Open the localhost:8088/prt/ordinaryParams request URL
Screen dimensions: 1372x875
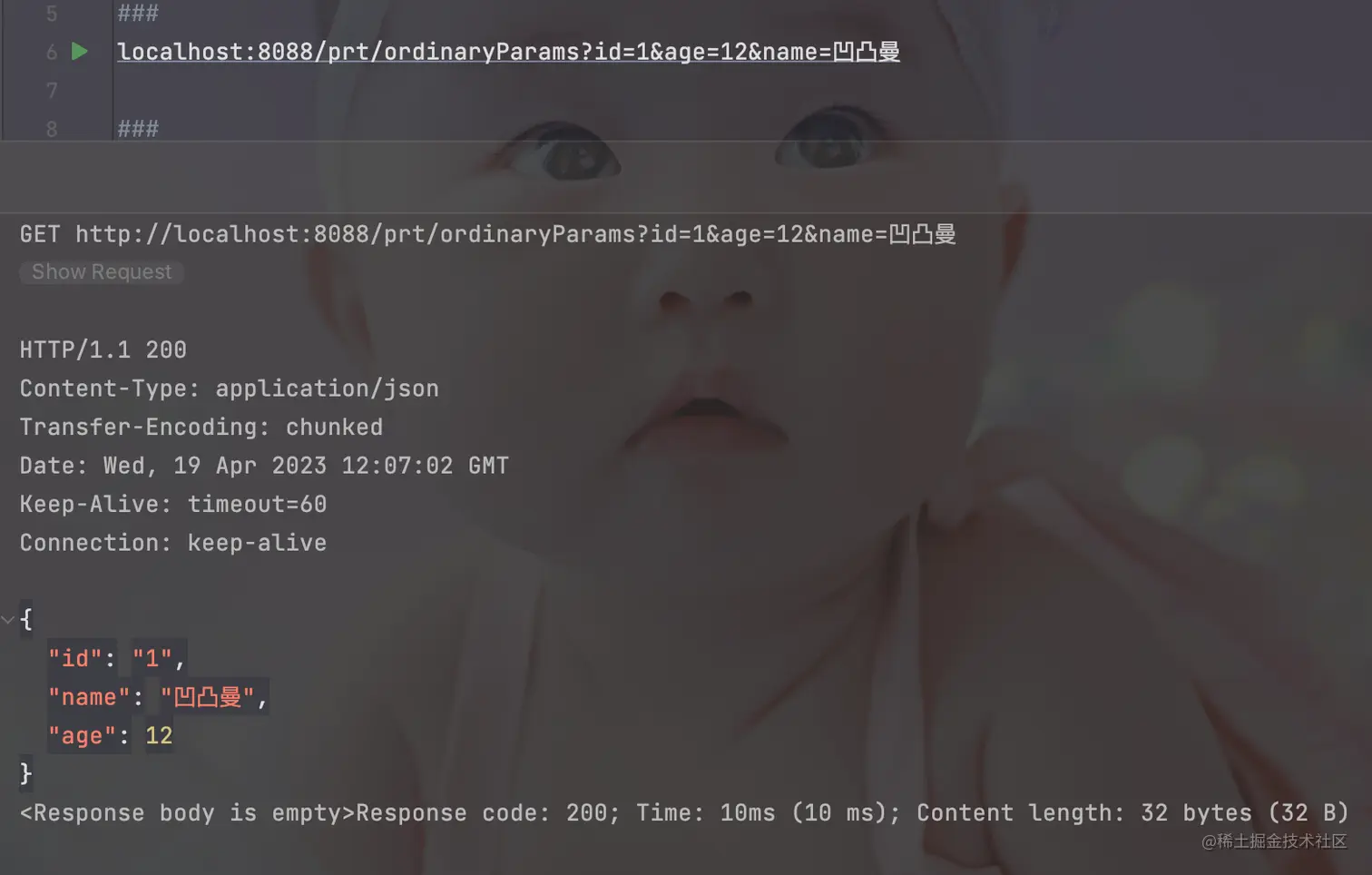pyautogui.click(x=508, y=52)
